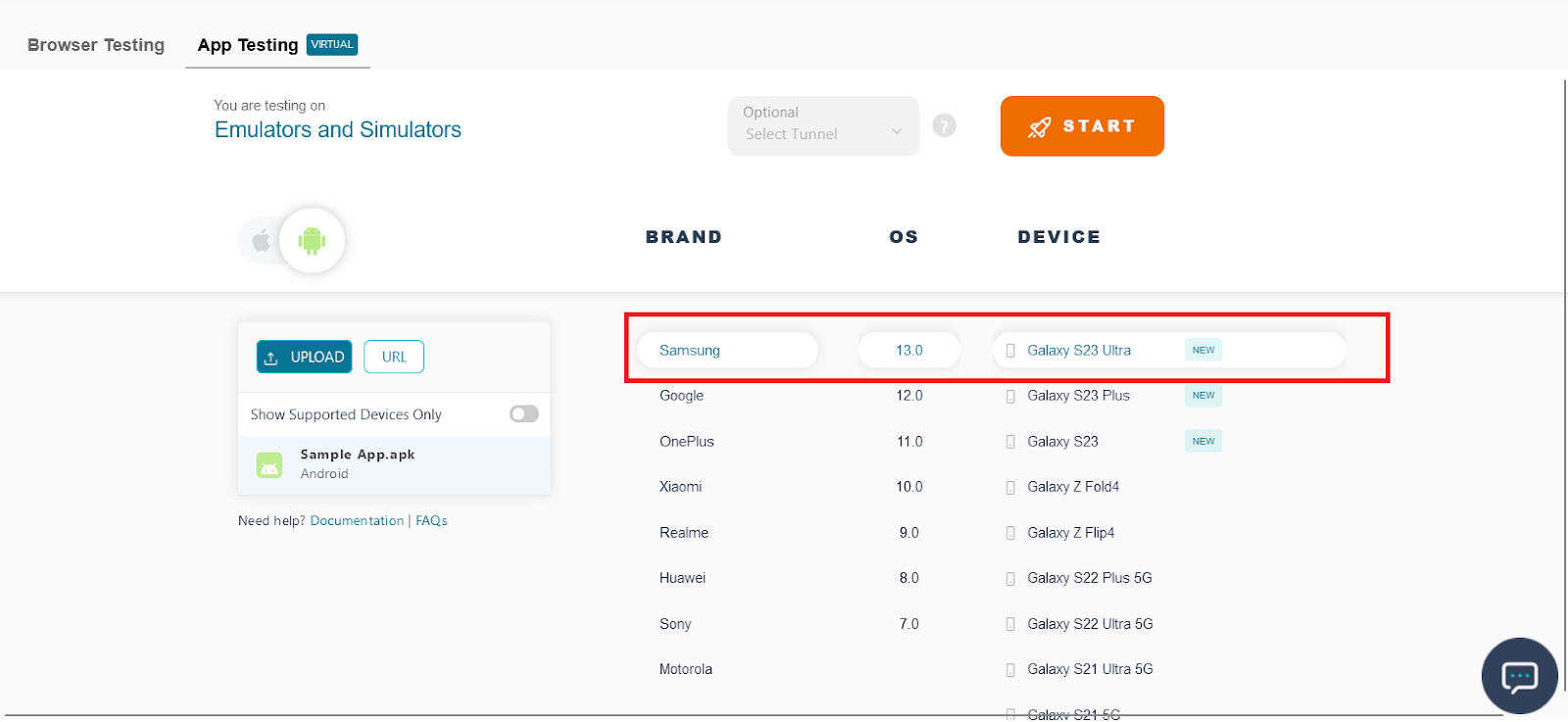The image size is (1568, 722).
Task: Click the Sample App.apk Android icon
Action: coord(269,464)
